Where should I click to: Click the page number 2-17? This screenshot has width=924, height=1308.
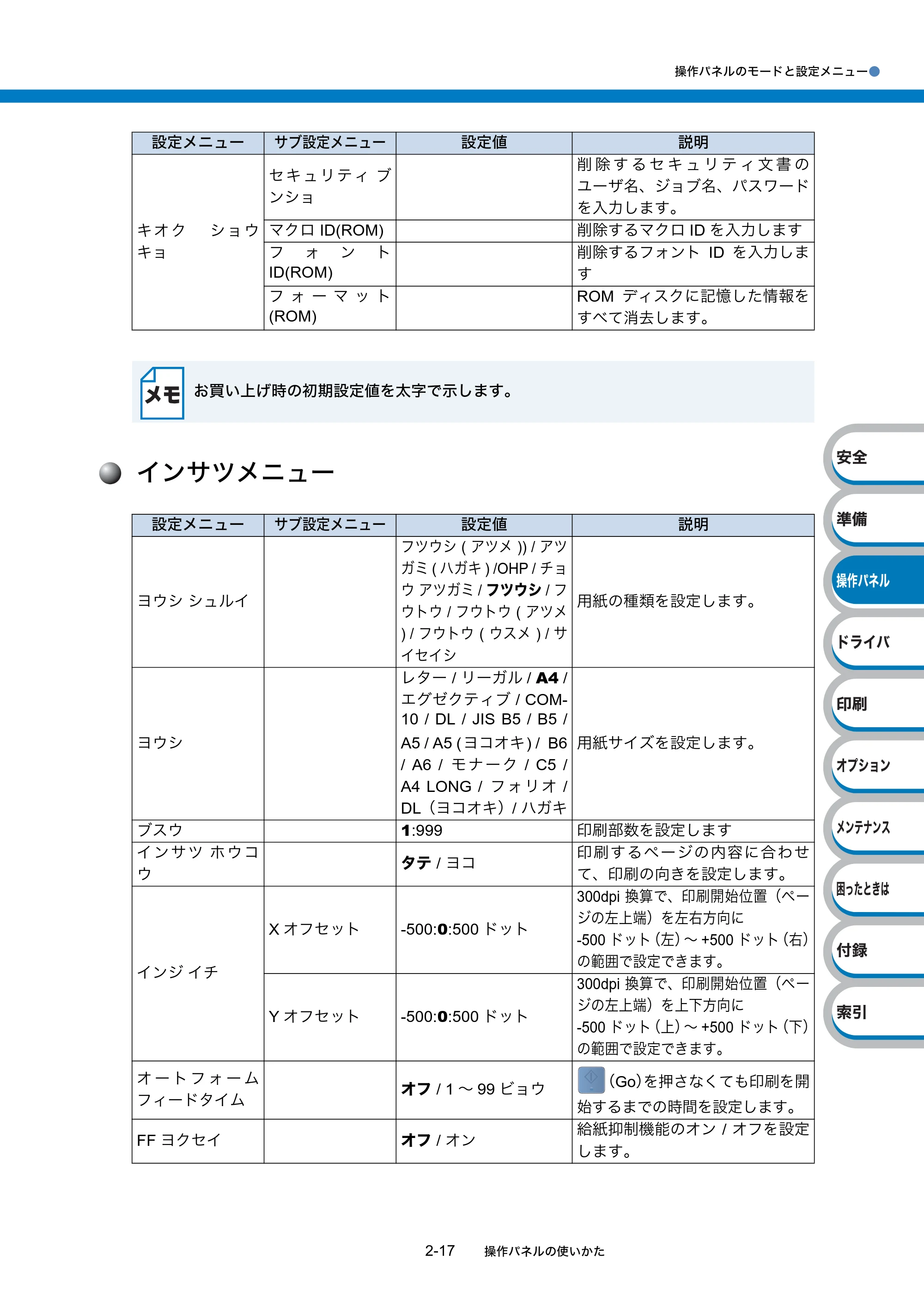[x=440, y=1251]
